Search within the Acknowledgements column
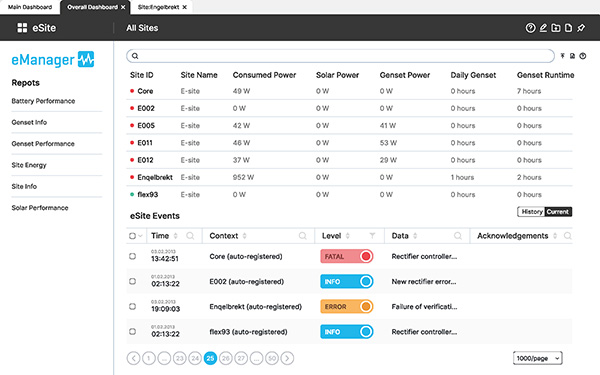Screen dimensions: 600x375 (568, 236)
